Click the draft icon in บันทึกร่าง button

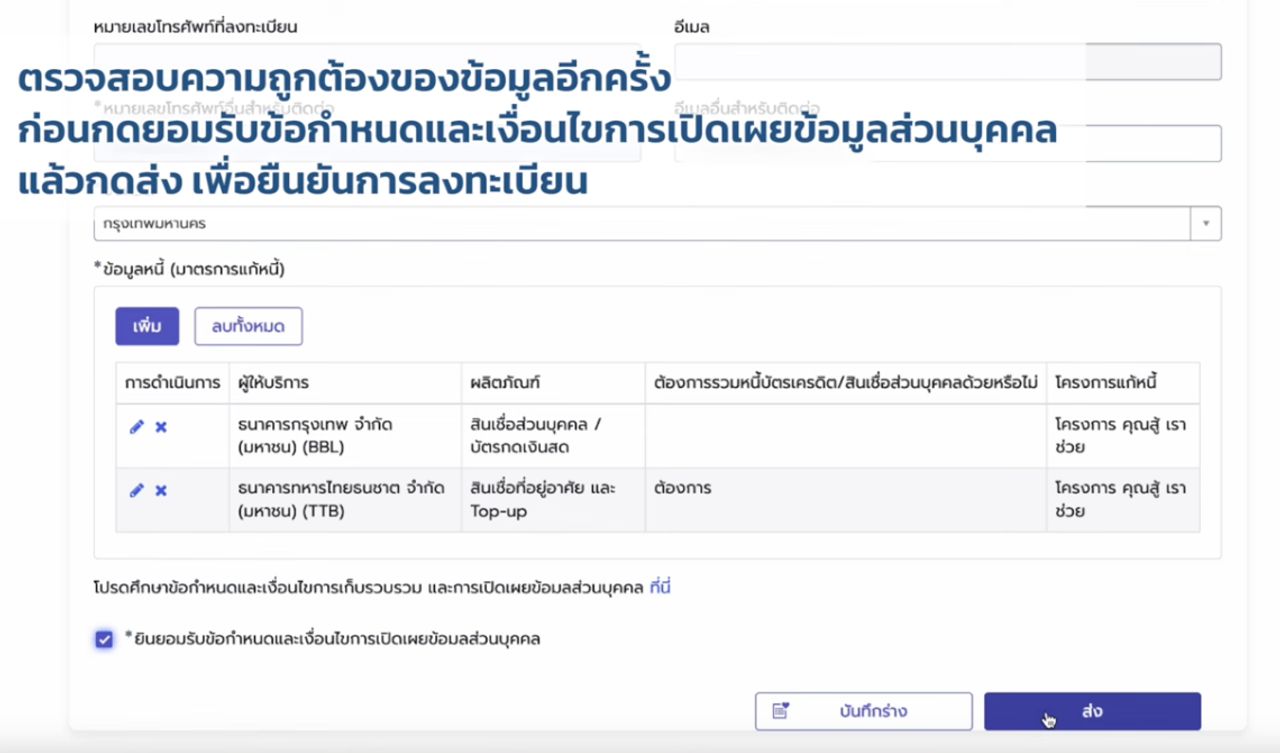coord(782,711)
